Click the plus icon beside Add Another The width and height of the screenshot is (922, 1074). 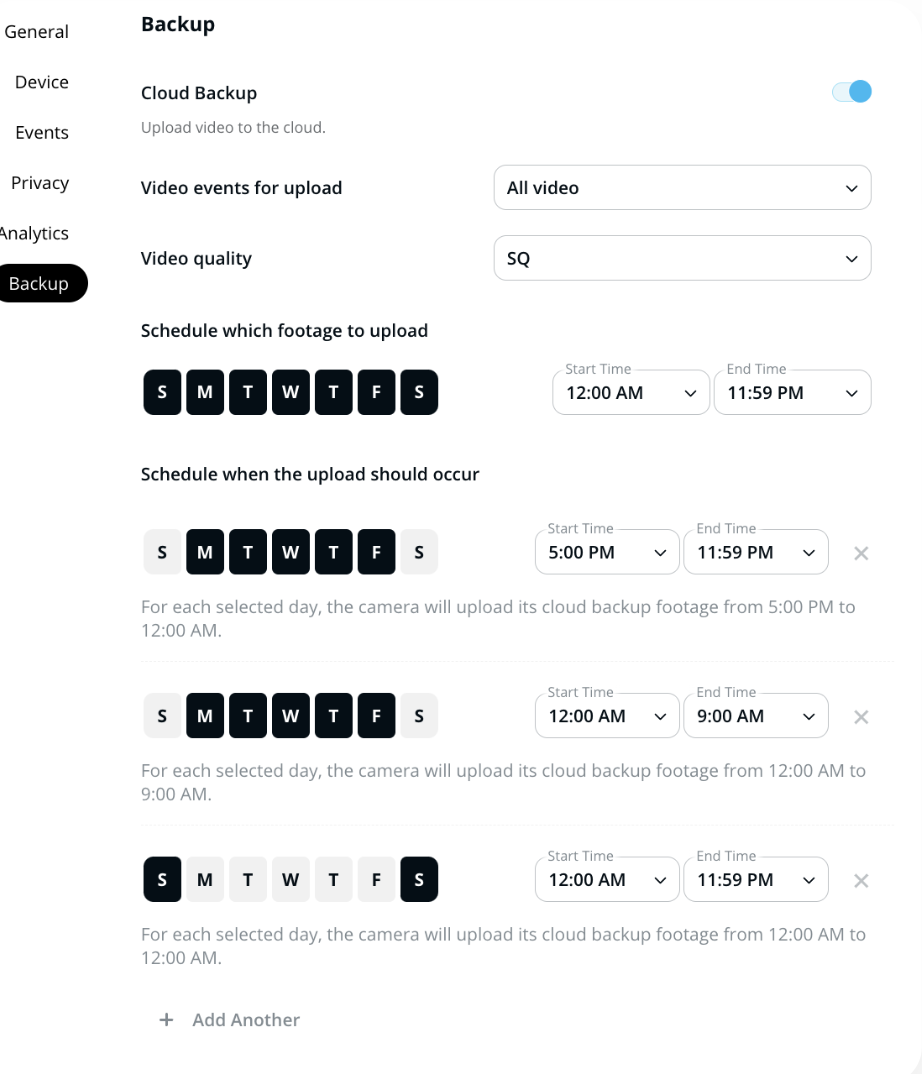click(166, 1020)
